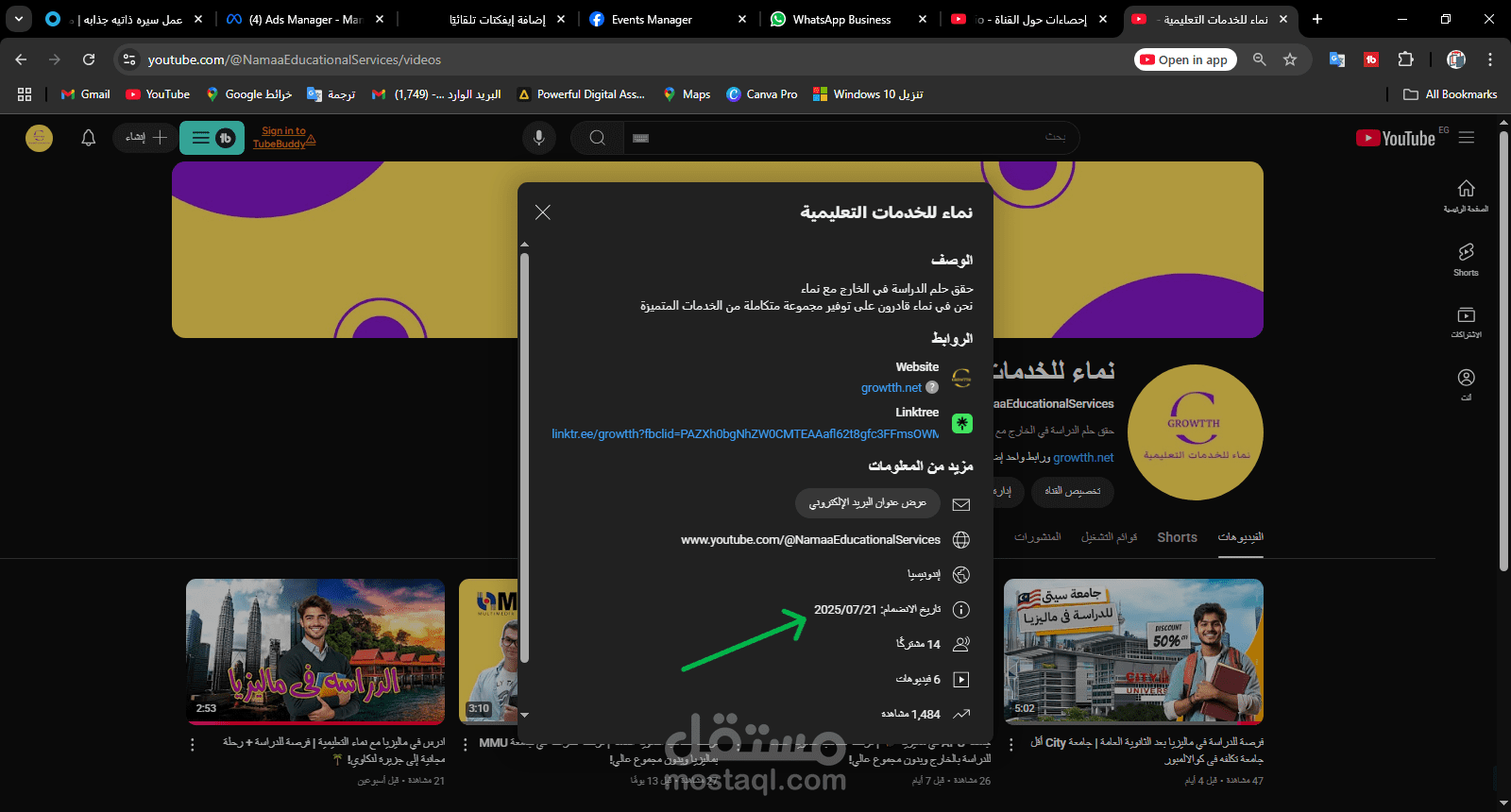Image resolution: width=1511 pixels, height=812 pixels.
Task: Bookmark this page with star icon
Action: [x=1290, y=59]
